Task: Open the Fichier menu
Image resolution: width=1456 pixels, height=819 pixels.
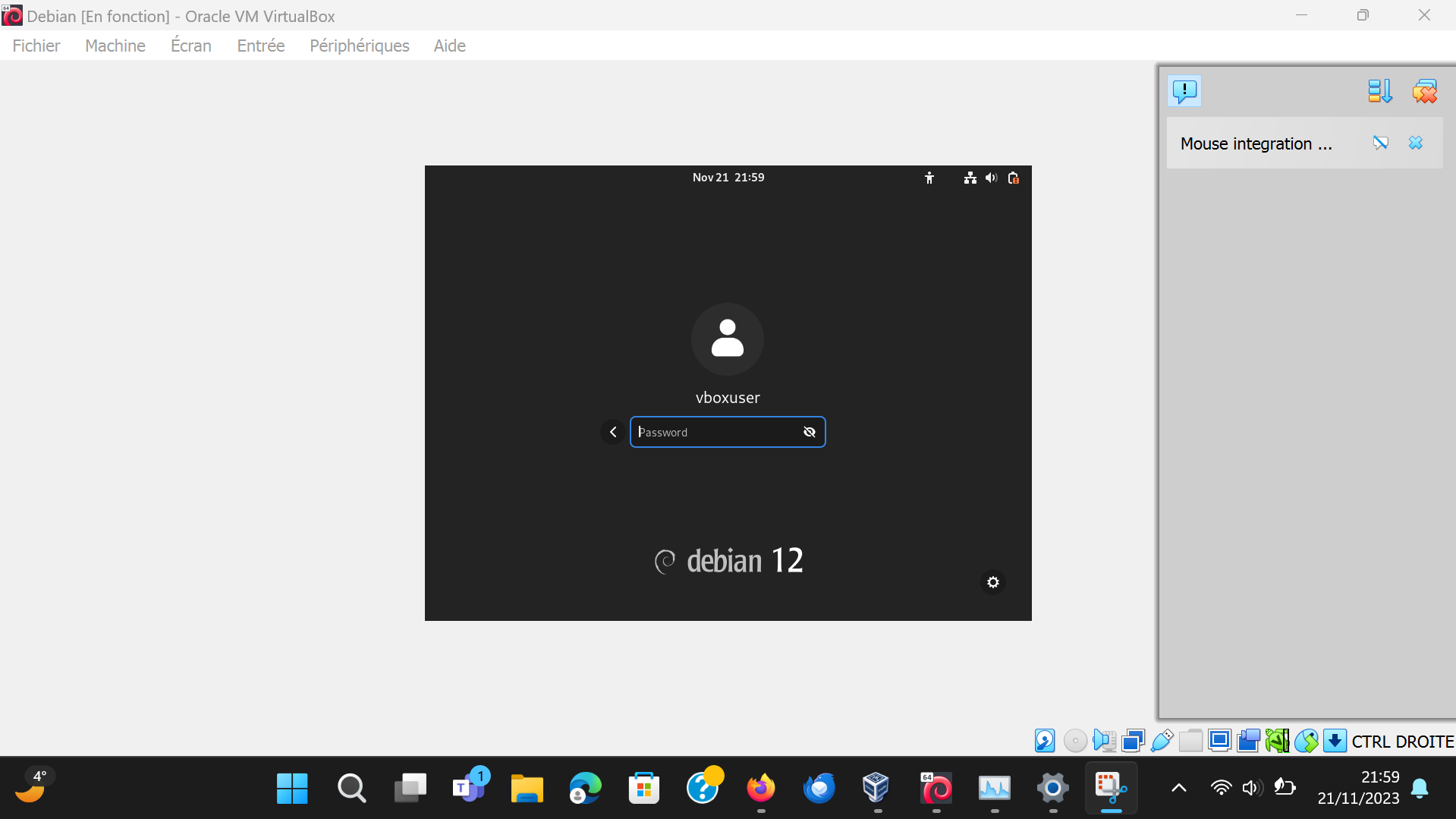Action: pyautogui.click(x=36, y=46)
